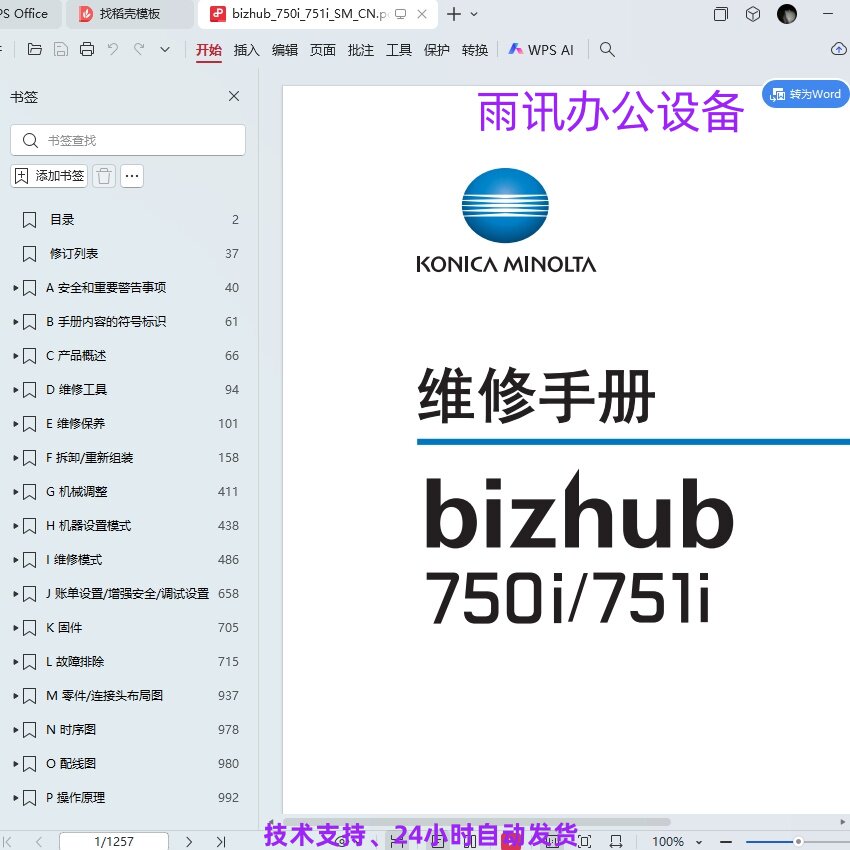850x850 pixels.
Task: Expand the G 机械调整 bookmark
Action: click(16, 492)
